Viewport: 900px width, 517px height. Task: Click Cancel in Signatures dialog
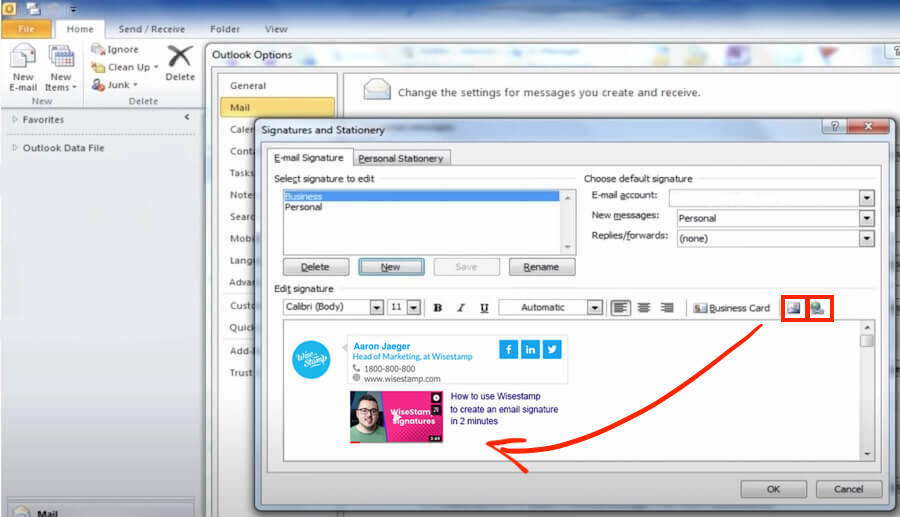pyautogui.click(x=848, y=489)
